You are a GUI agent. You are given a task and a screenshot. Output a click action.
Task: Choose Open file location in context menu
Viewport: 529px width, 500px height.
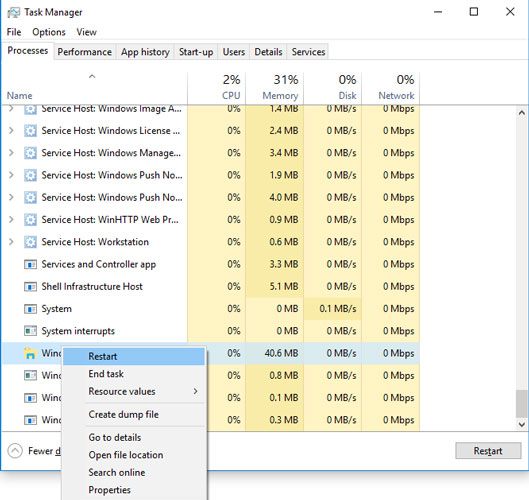click(x=134, y=455)
